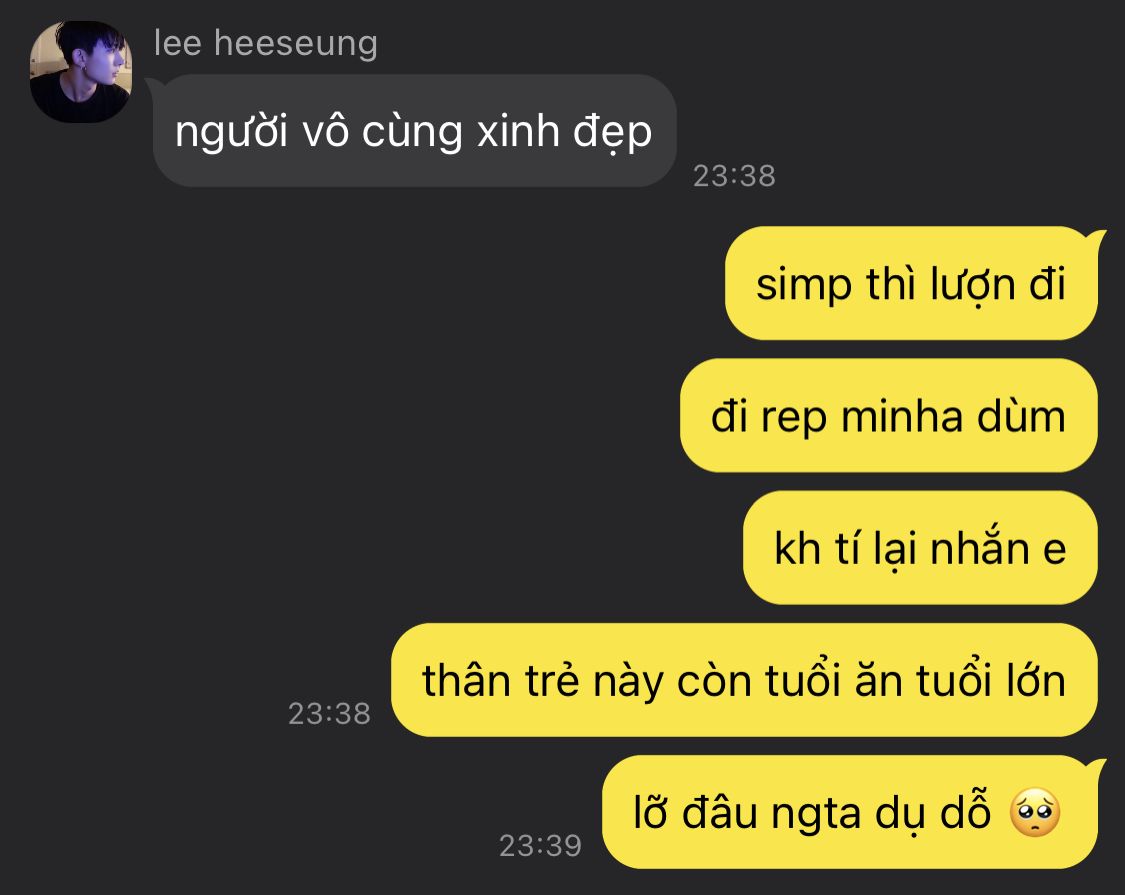Click the word 'tuổi' before 'ăn' in the long bubble

tap(802, 679)
